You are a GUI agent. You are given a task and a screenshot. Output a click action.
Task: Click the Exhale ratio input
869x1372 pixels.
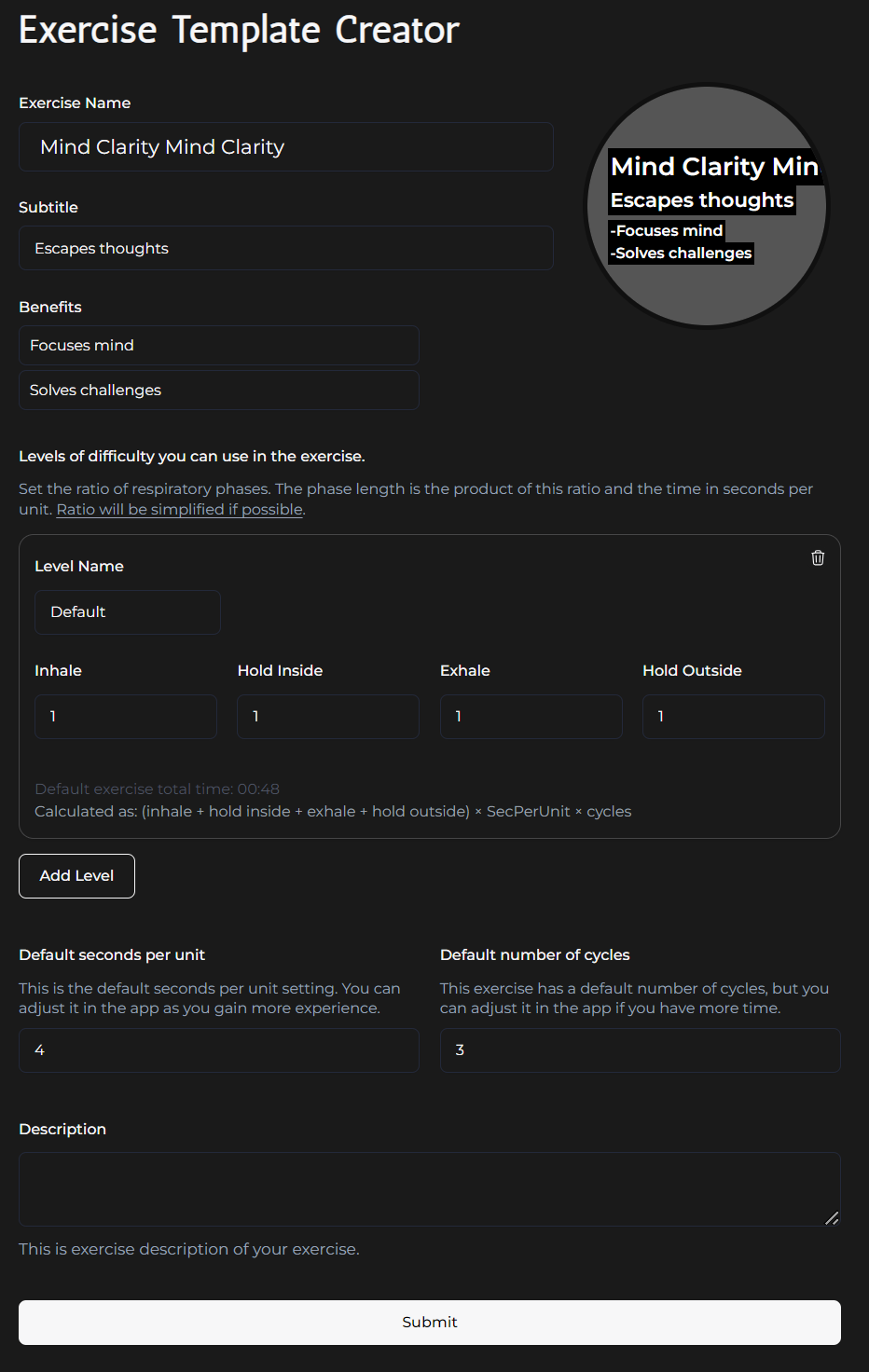pos(531,717)
